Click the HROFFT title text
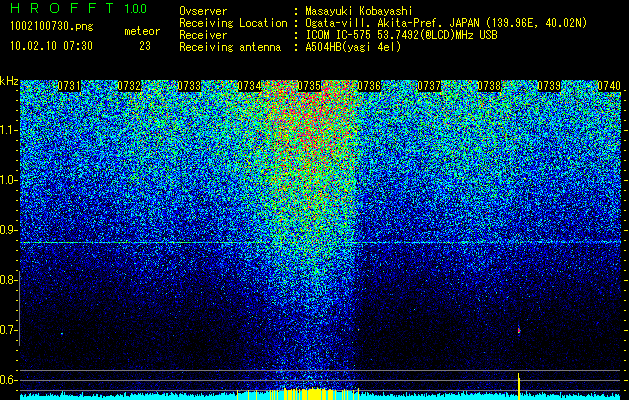 63,8
